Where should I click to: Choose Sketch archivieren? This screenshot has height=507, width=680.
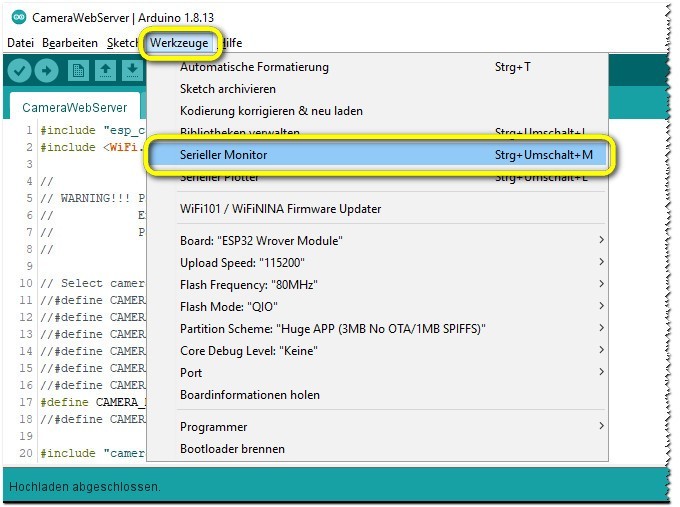click(377, 89)
